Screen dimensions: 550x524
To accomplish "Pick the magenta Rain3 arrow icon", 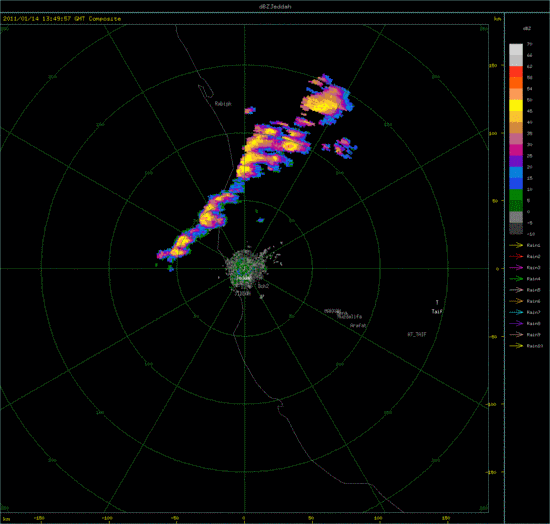I will [x=516, y=268].
